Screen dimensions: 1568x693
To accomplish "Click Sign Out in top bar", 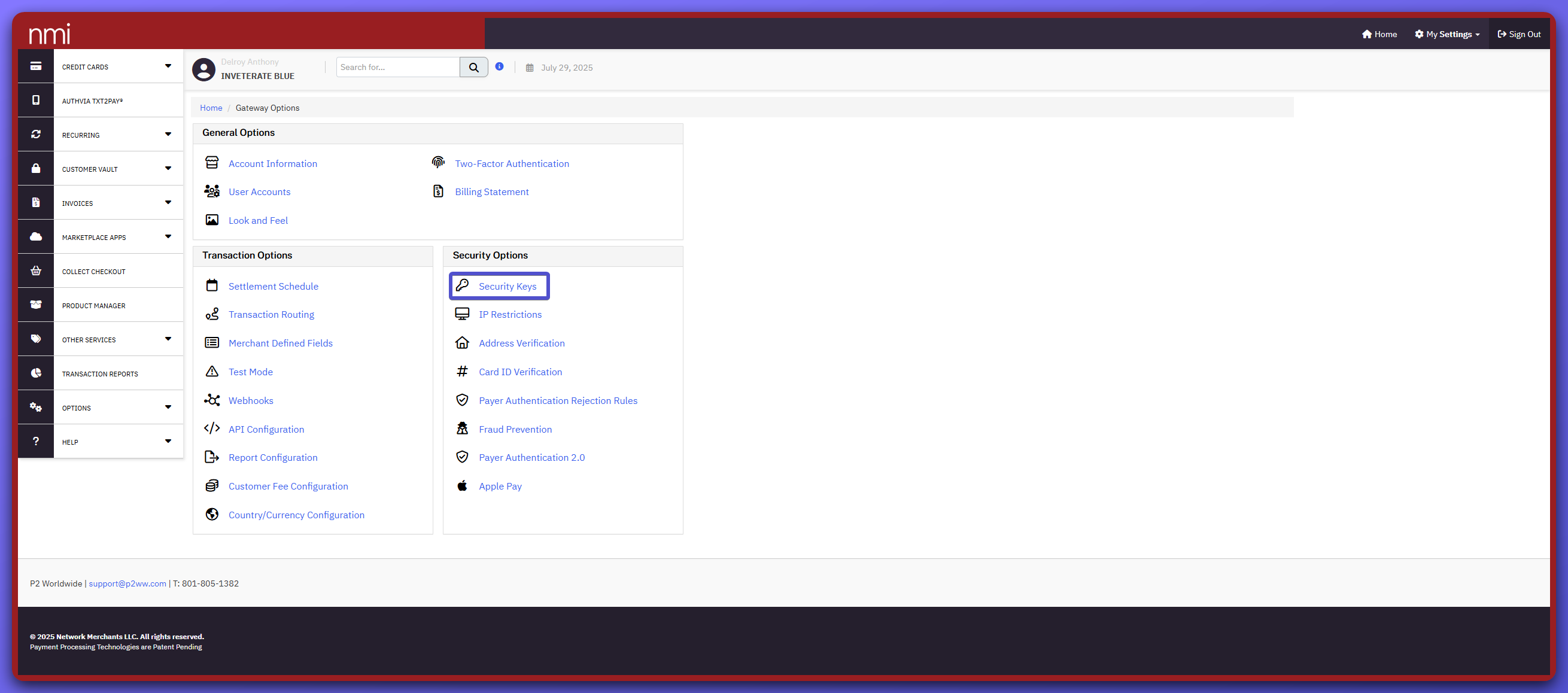I will pyautogui.click(x=1519, y=34).
